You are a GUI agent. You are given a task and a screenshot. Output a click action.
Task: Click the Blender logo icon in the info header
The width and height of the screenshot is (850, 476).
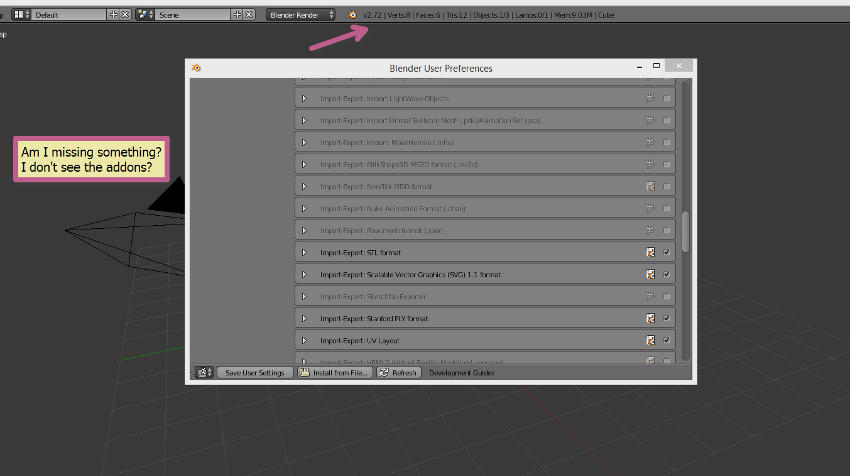click(352, 15)
